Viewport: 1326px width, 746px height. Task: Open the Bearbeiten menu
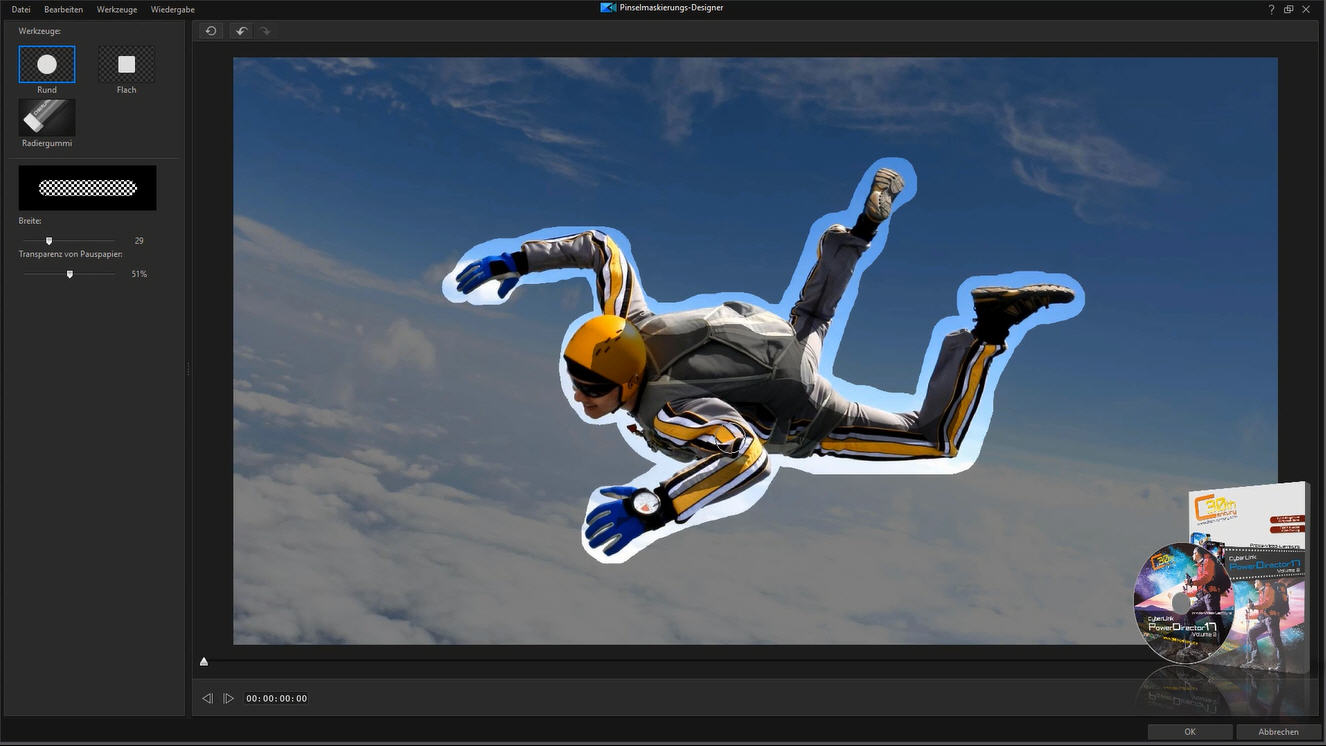63,9
